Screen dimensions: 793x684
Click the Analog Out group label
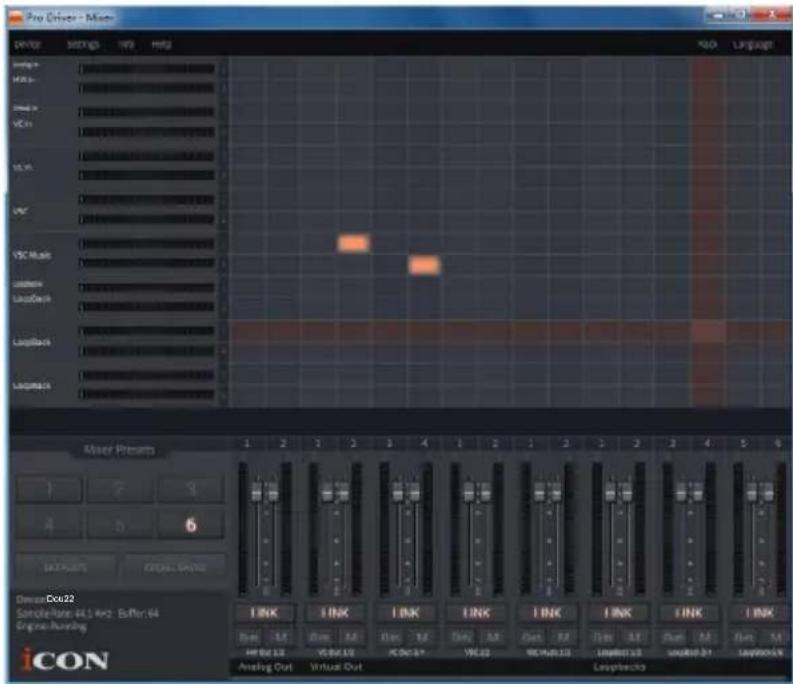(x=266, y=667)
